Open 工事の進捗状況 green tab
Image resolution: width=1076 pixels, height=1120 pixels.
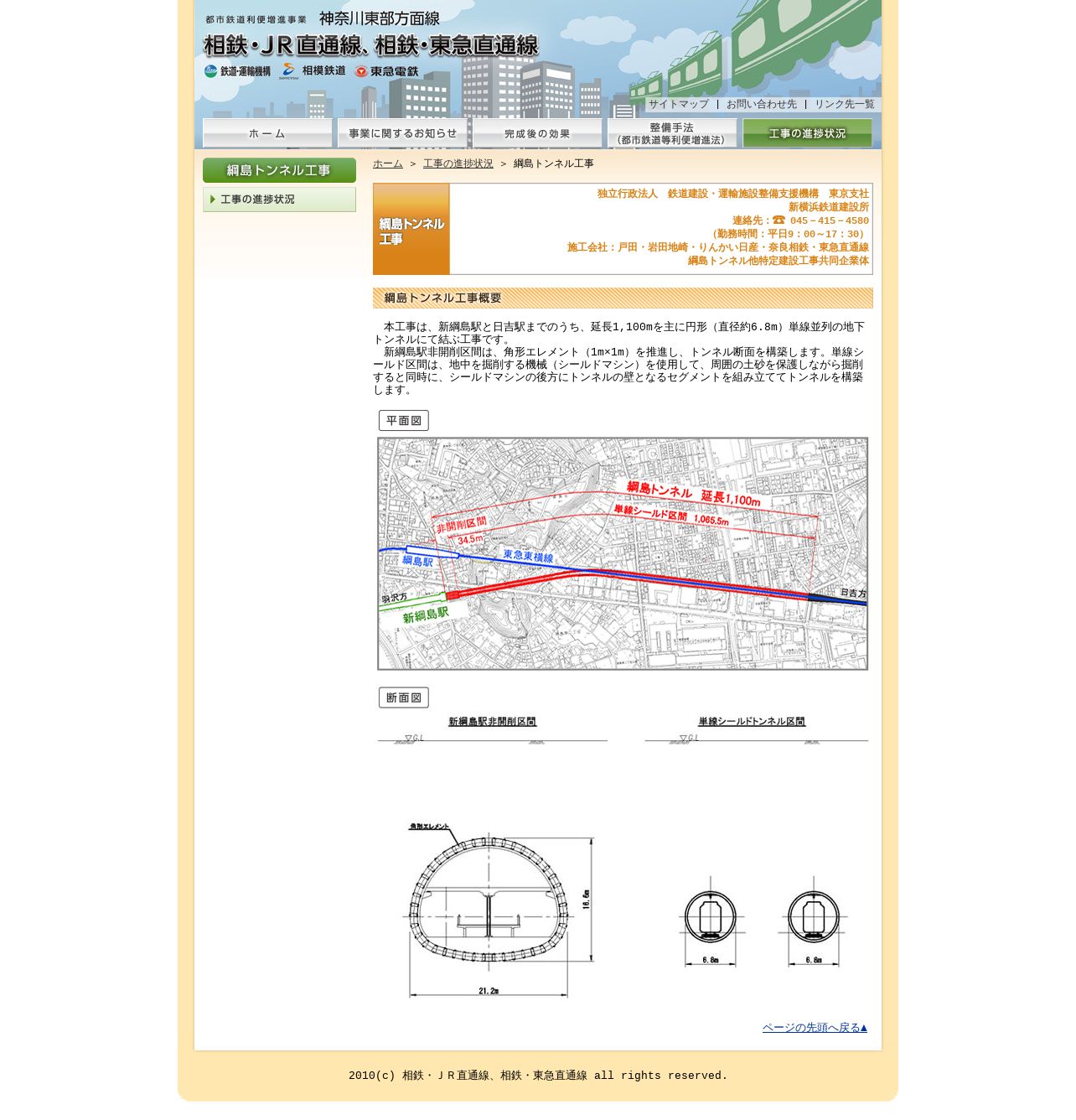[807, 133]
